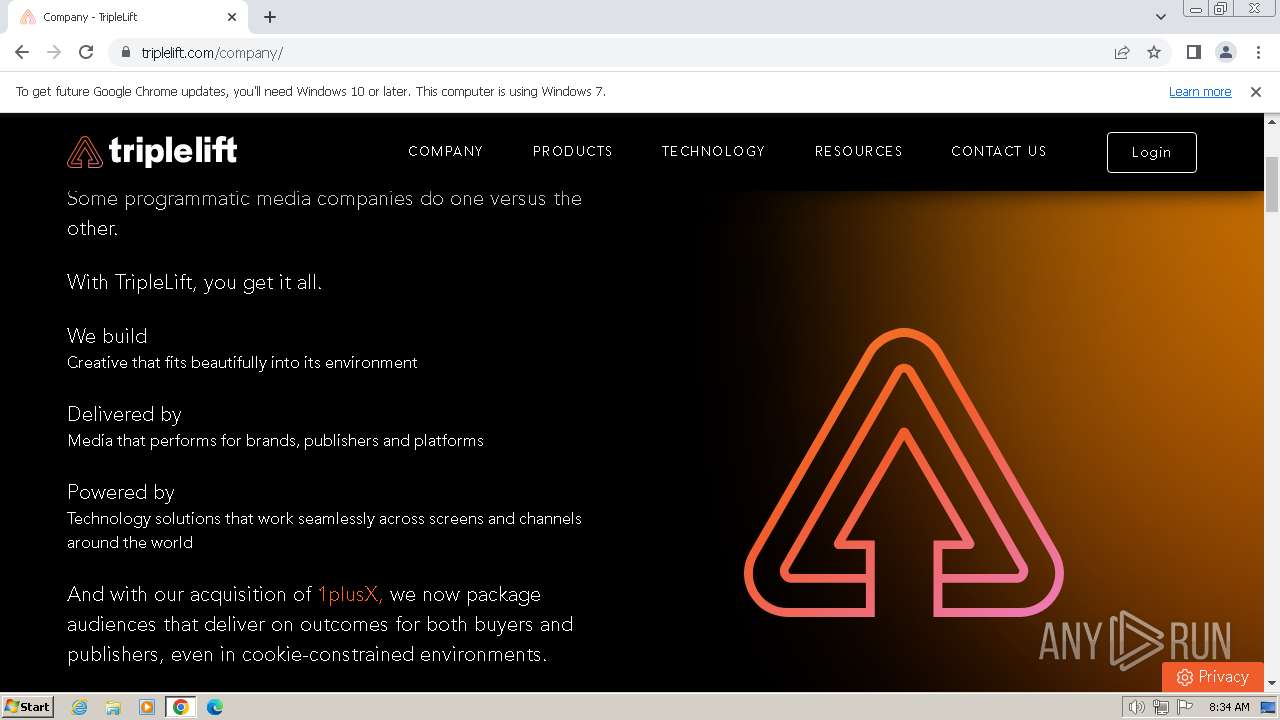Screen dimensions: 1280x720
Task: Click the show desktop tray button
Action: coord(1269,707)
